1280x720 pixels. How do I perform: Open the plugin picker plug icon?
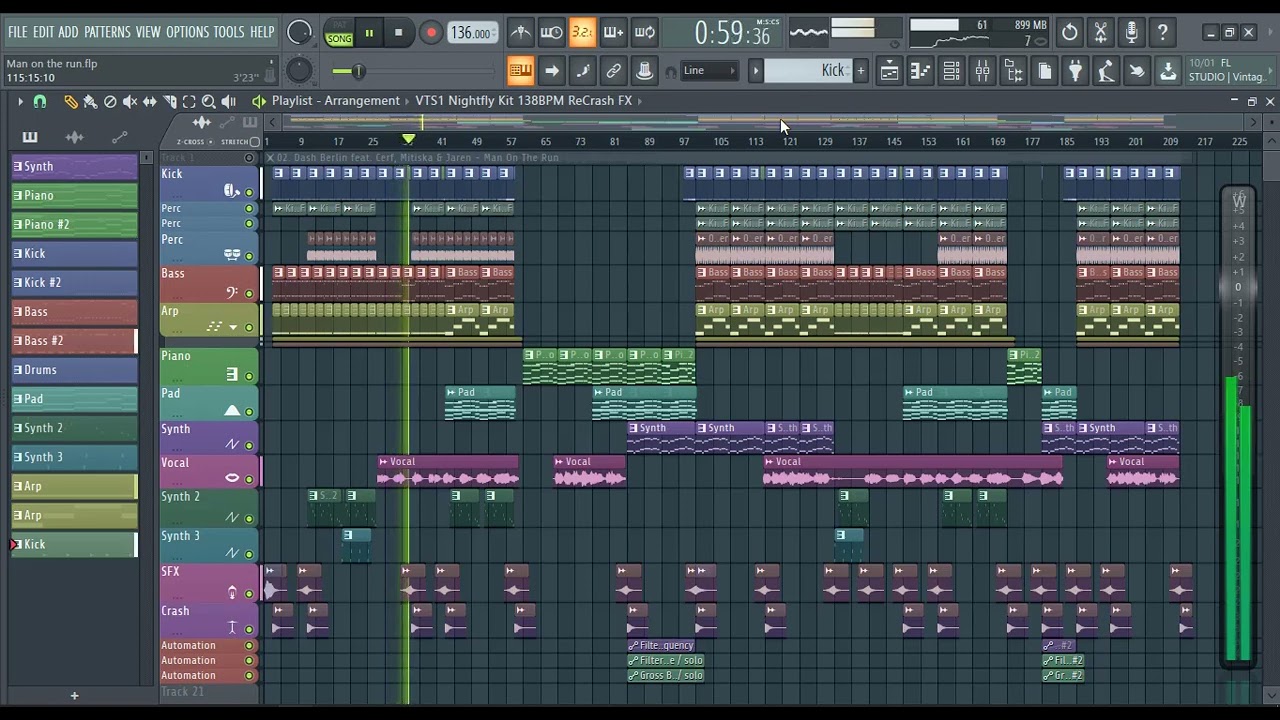[1075, 71]
